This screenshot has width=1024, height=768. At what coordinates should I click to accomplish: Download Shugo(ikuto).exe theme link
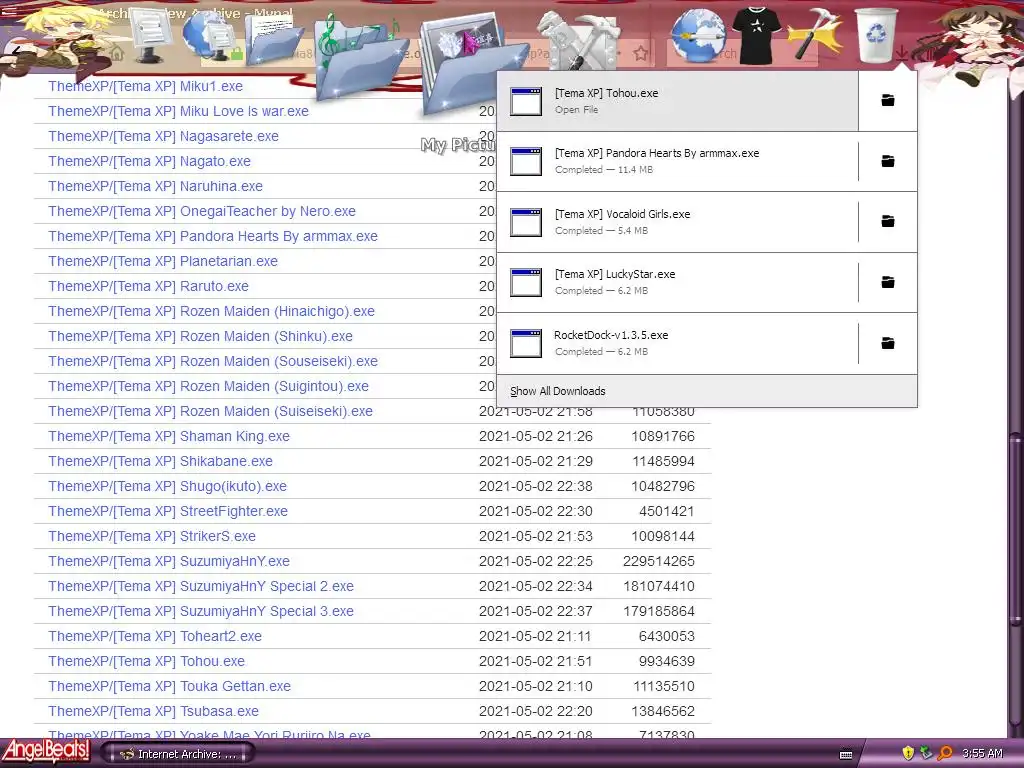[167, 486]
